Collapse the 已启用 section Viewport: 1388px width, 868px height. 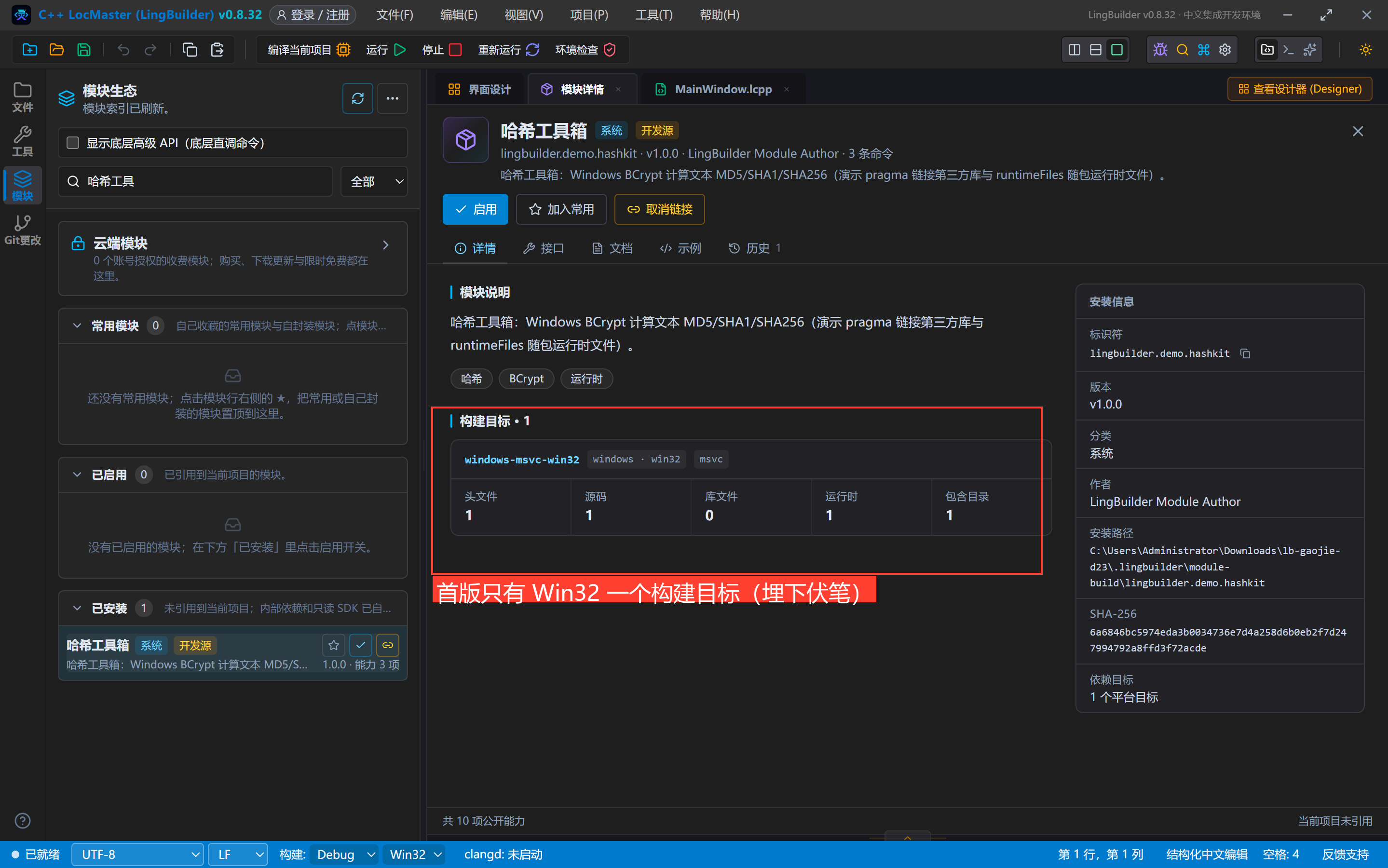pyautogui.click(x=77, y=475)
